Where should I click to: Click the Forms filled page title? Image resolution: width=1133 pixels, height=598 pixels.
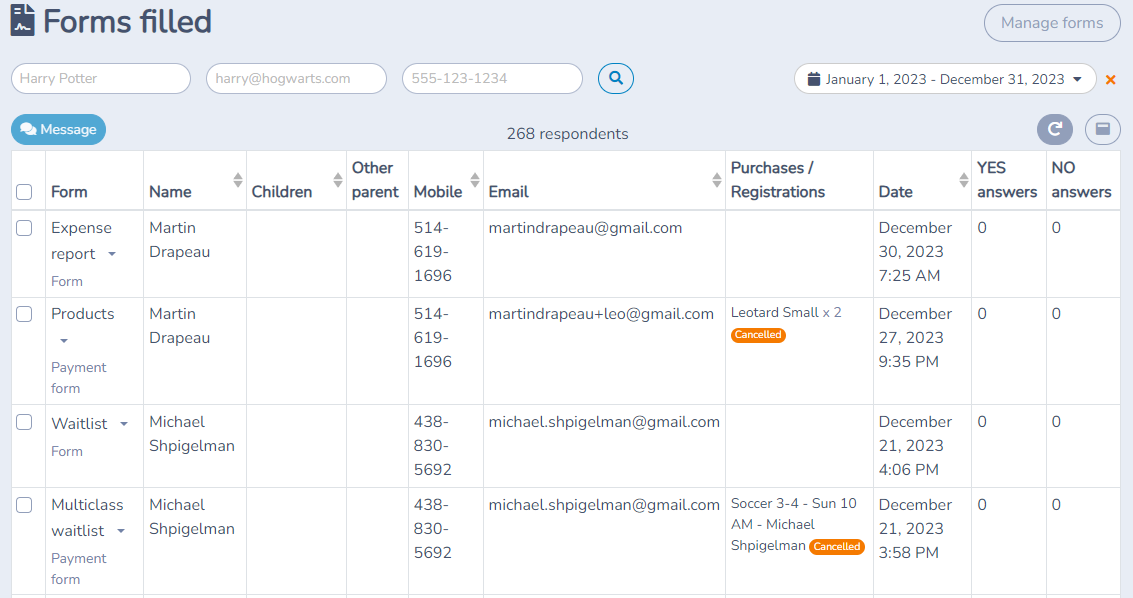(x=127, y=21)
